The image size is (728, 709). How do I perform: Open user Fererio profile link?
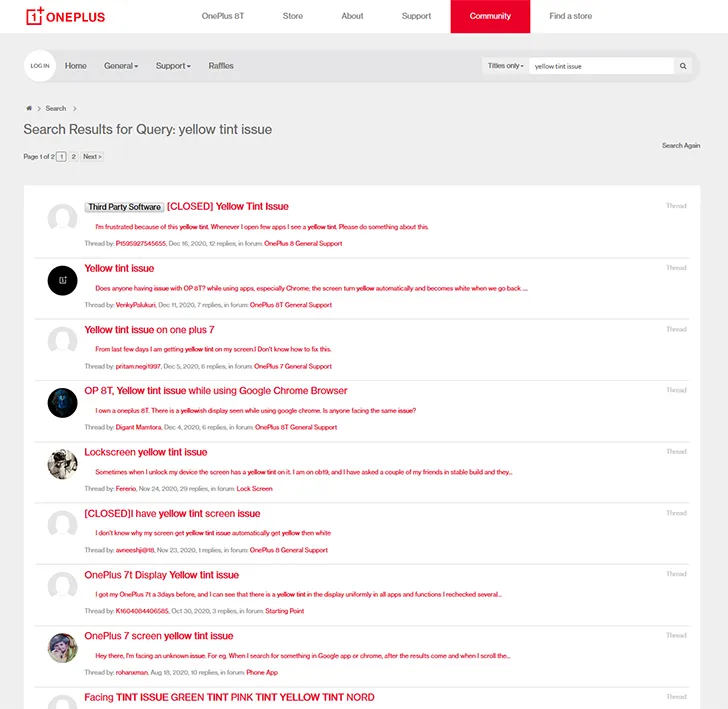[x=126, y=488]
